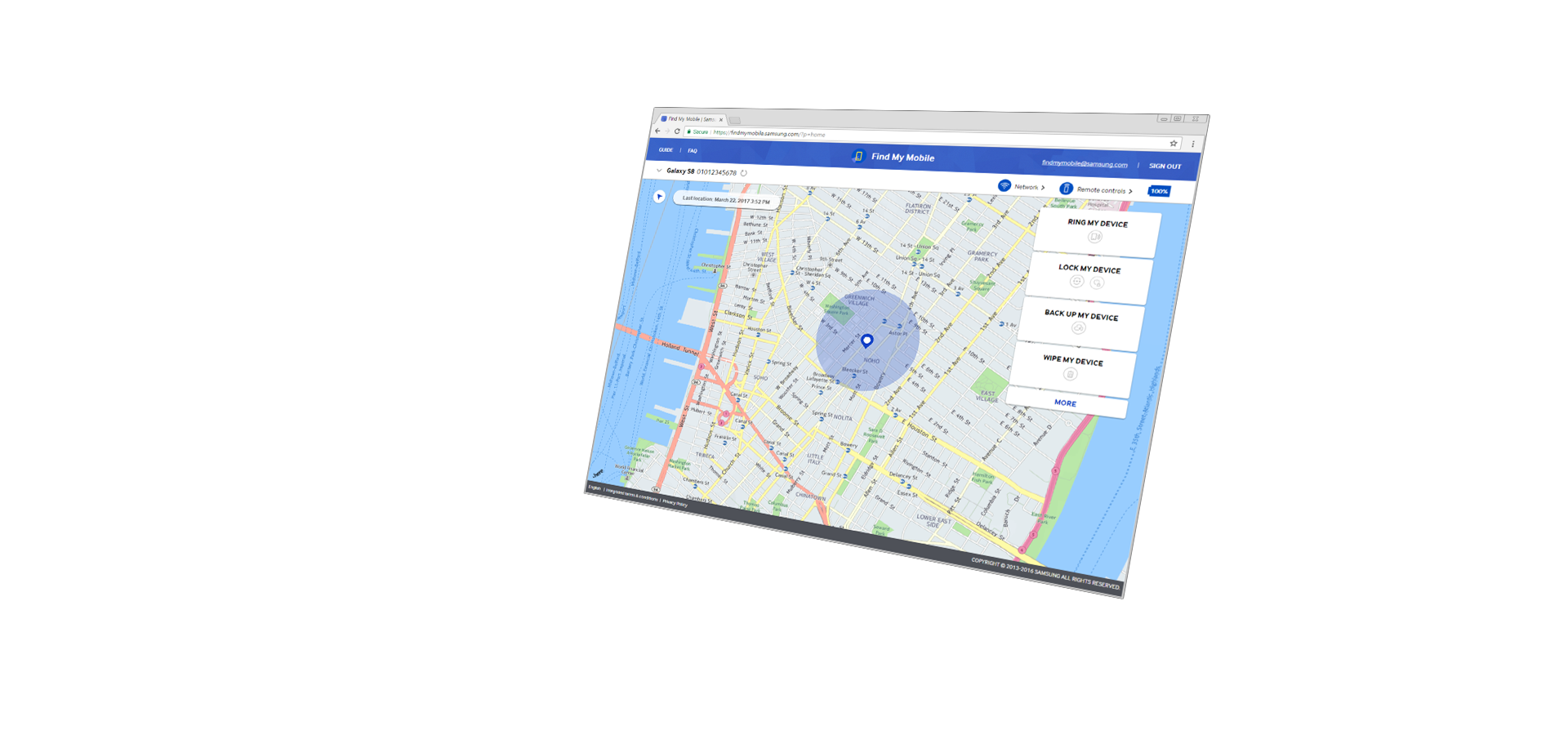This screenshot has height=735, width=1568.
Task: Click the Find My Mobile logo icon
Action: point(857,156)
